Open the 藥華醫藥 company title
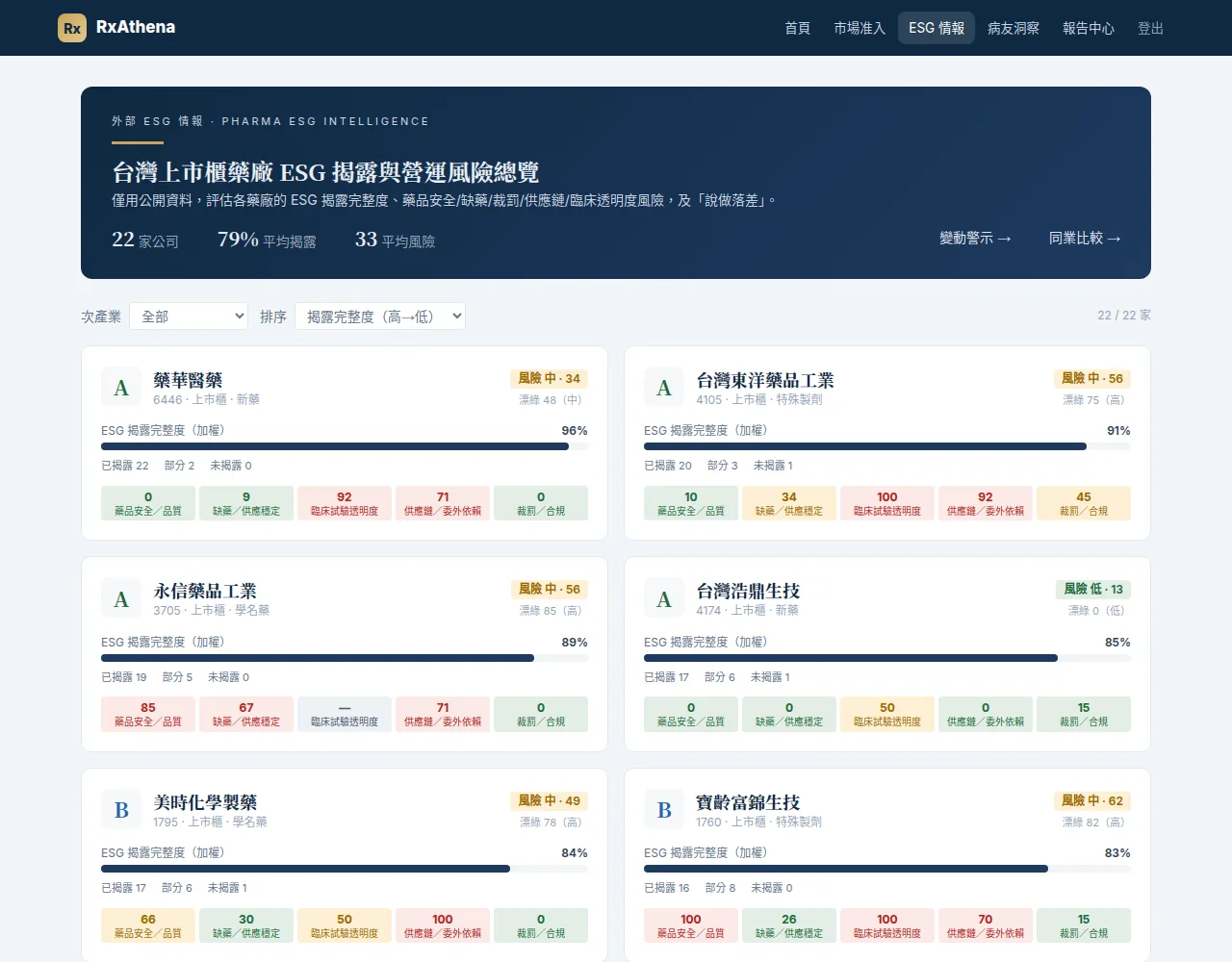The height and width of the screenshot is (962, 1232). (188, 380)
